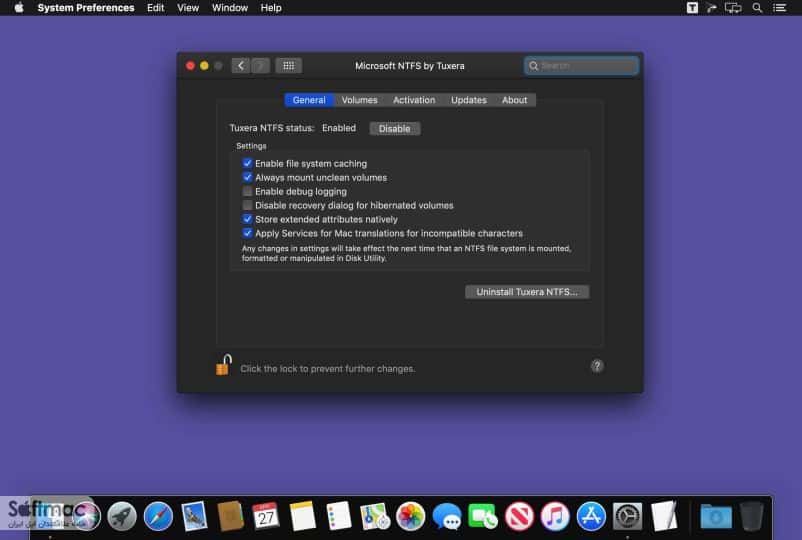The width and height of the screenshot is (802, 540).
Task: Uncheck Always mount unclean volumes
Action: (248, 177)
